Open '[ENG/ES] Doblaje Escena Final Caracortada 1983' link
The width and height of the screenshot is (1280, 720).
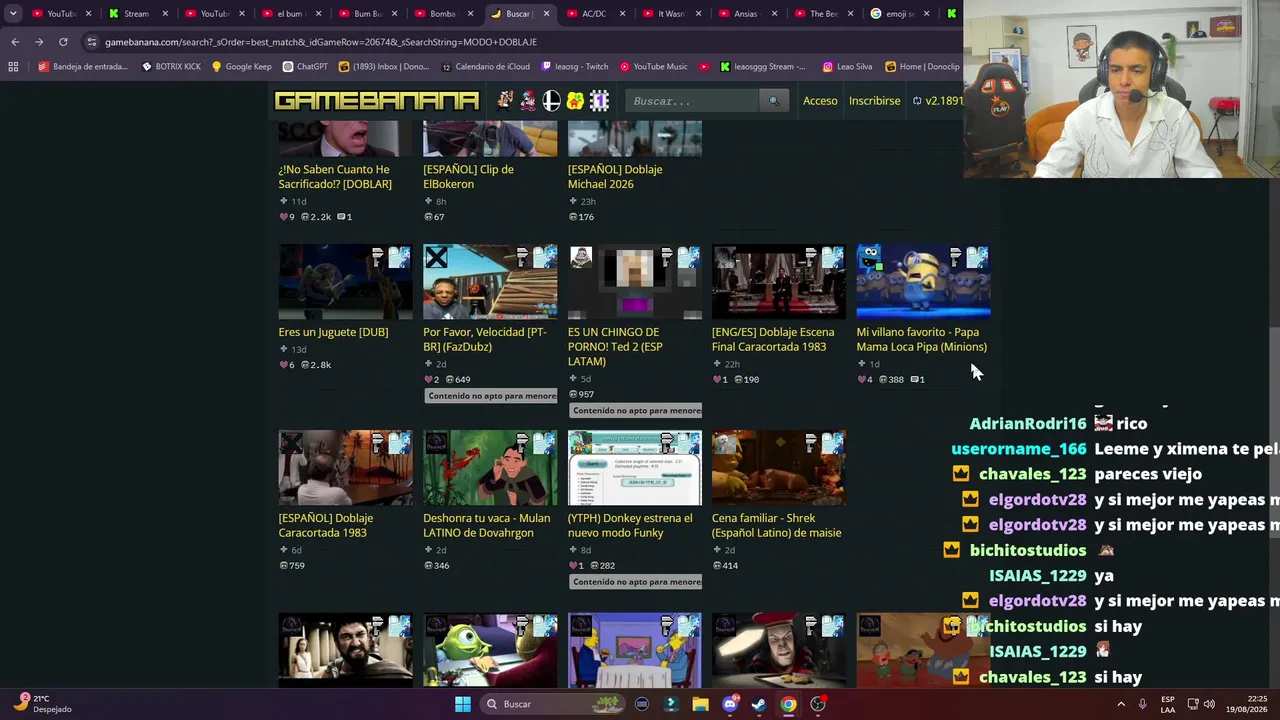[773, 339]
